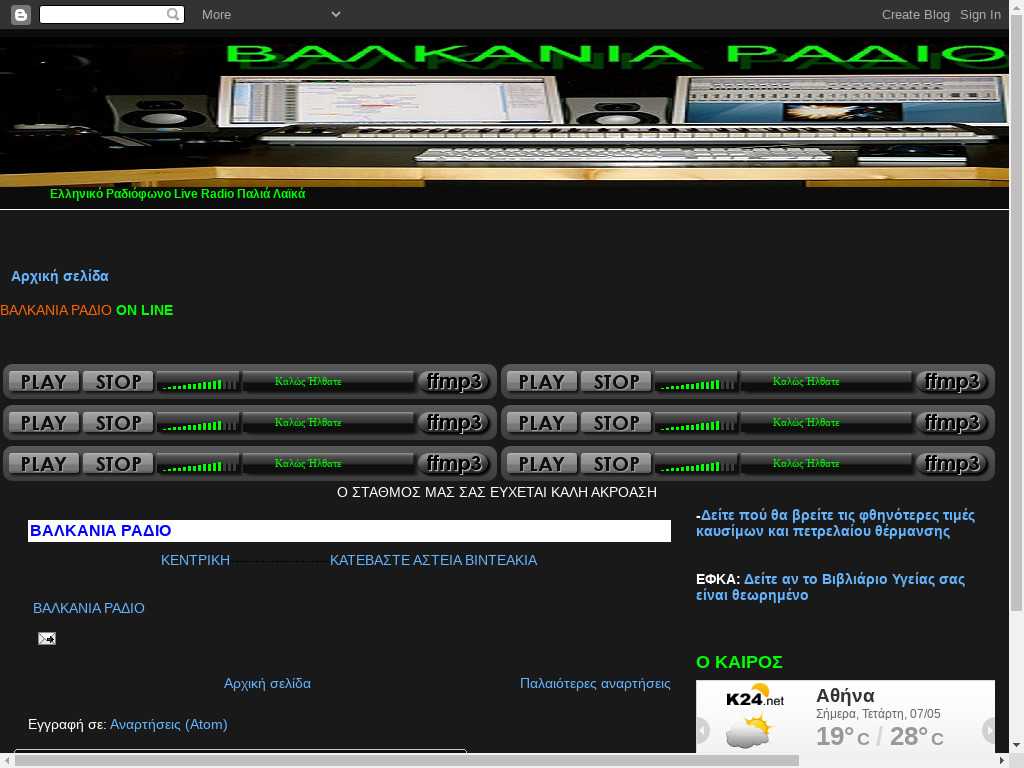The image size is (1024, 768).
Task: Click the horizontal scrollbar right arrow
Action: point(1002,761)
